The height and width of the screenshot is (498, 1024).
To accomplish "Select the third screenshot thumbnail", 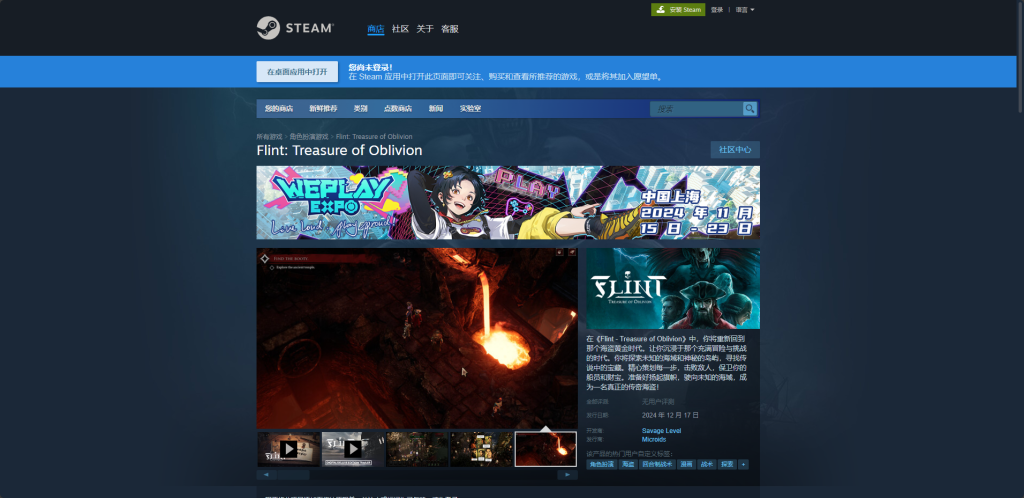I will click(417, 449).
